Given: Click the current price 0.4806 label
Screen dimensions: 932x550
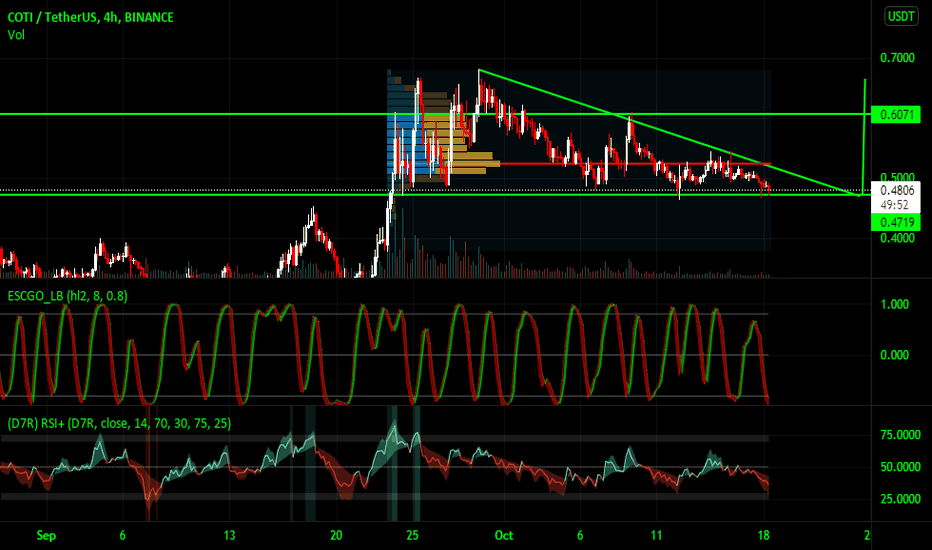Looking at the screenshot, I should click(897, 190).
